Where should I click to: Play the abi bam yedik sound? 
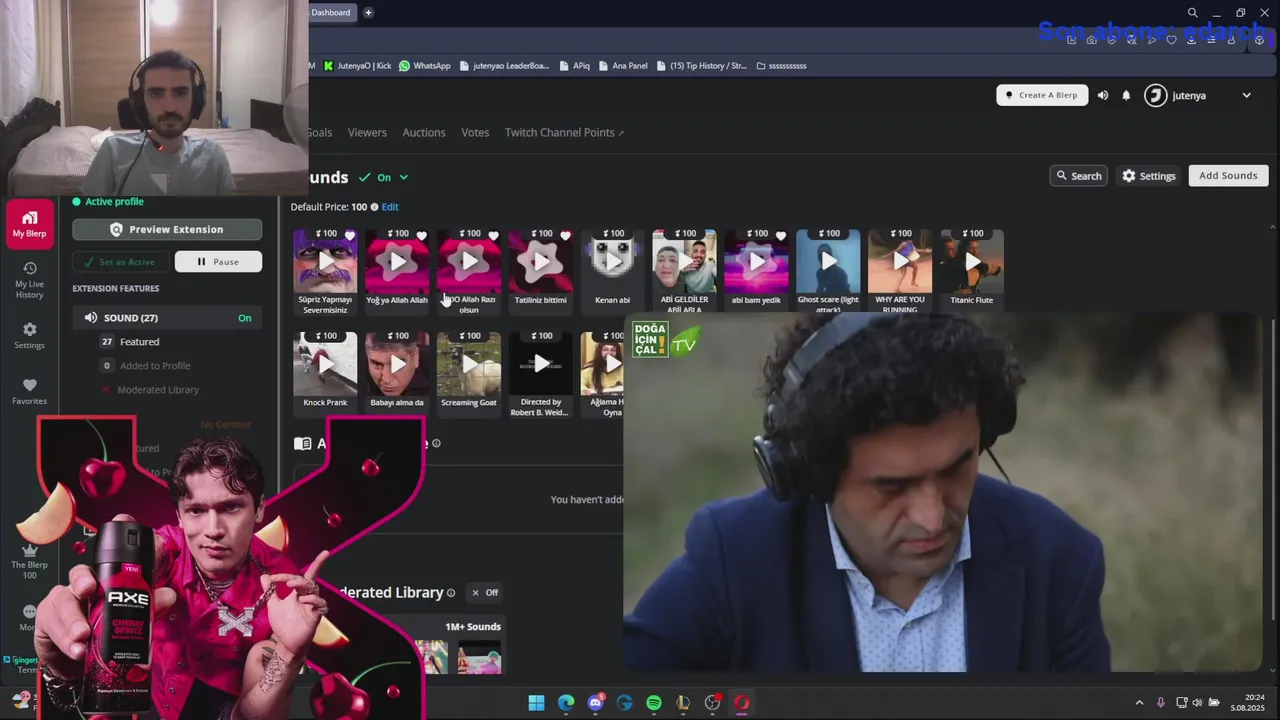coord(756,262)
